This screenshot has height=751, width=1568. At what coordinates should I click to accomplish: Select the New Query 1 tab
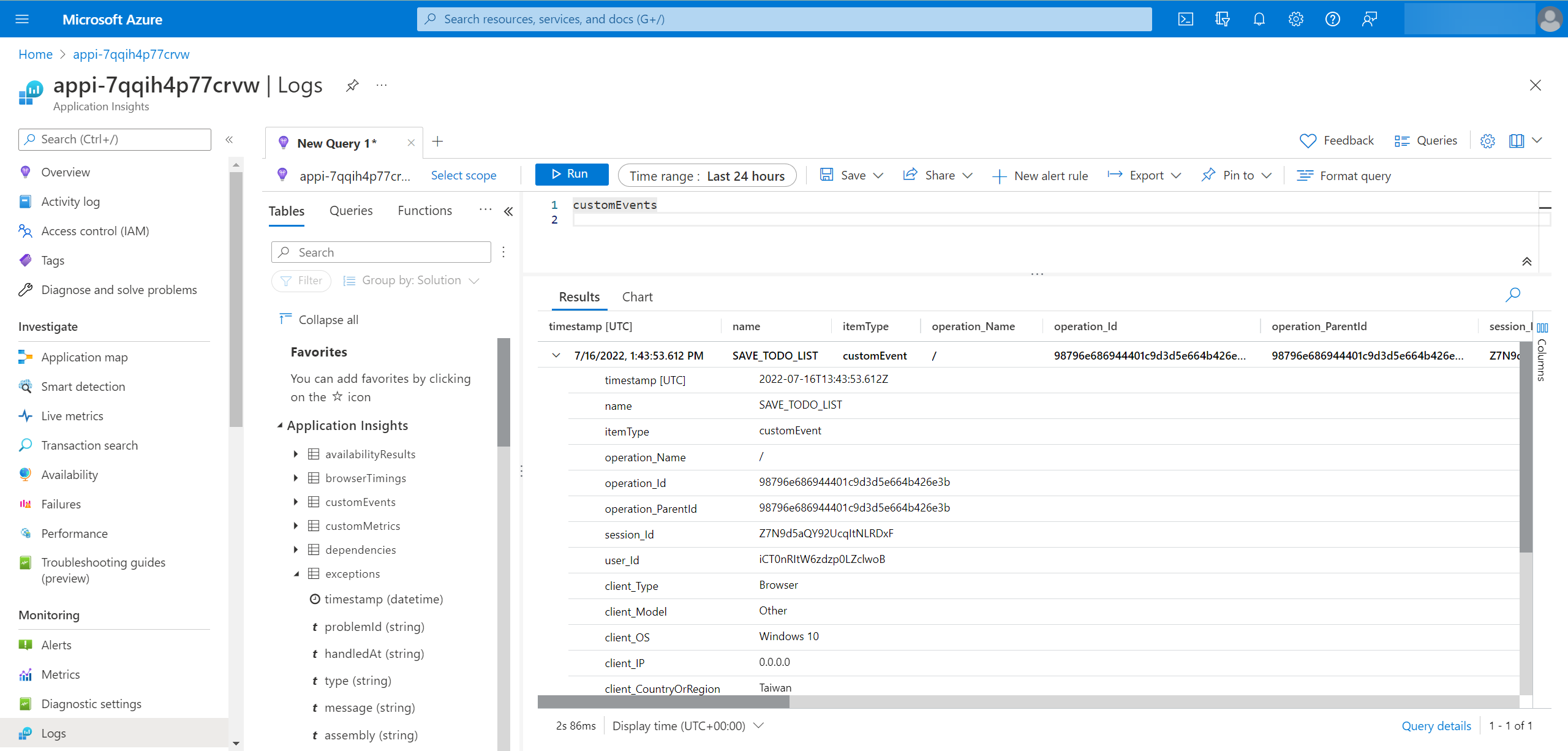(337, 143)
